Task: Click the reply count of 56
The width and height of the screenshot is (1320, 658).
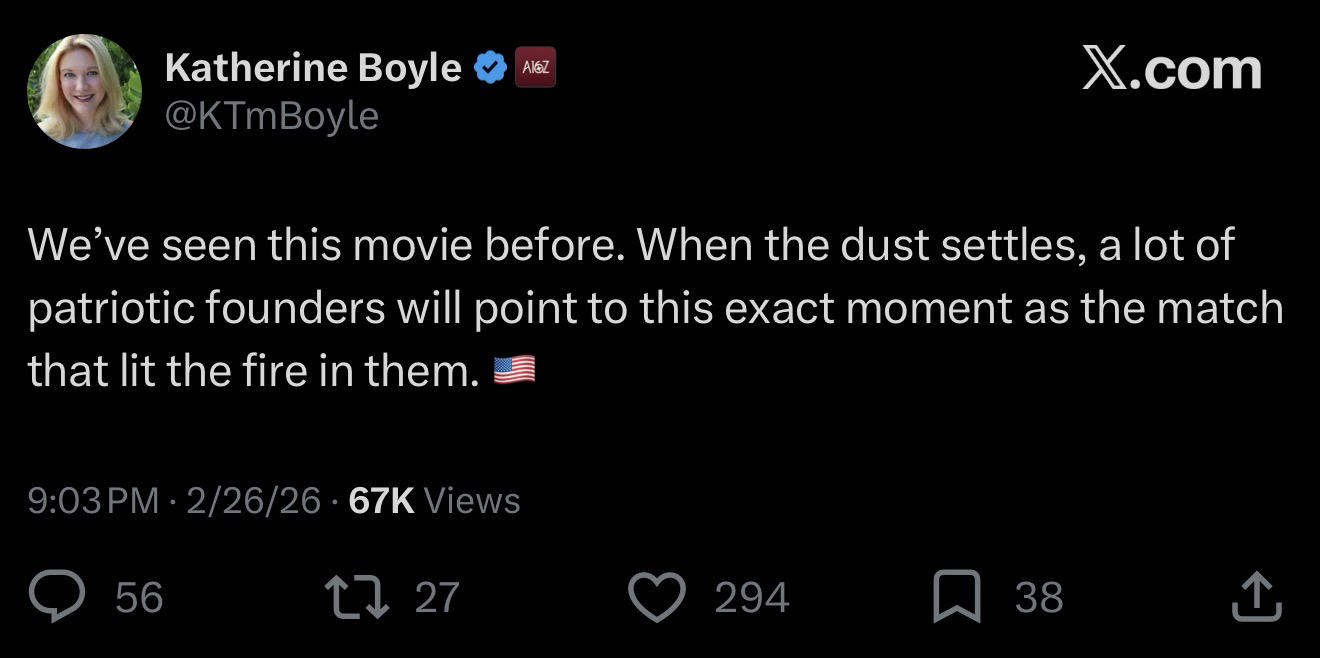Action: tap(139, 597)
